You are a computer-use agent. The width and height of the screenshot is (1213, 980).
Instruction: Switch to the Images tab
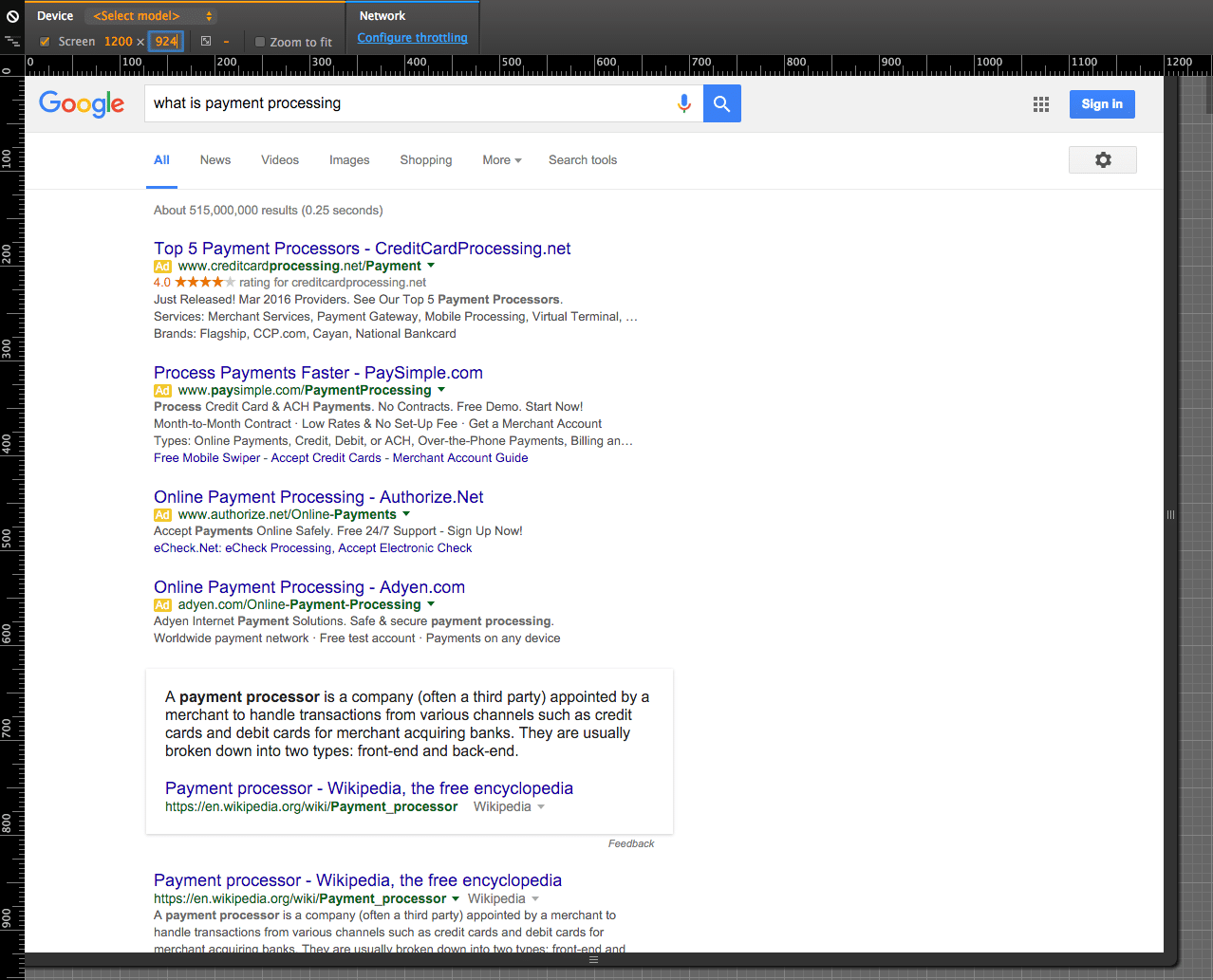point(349,160)
